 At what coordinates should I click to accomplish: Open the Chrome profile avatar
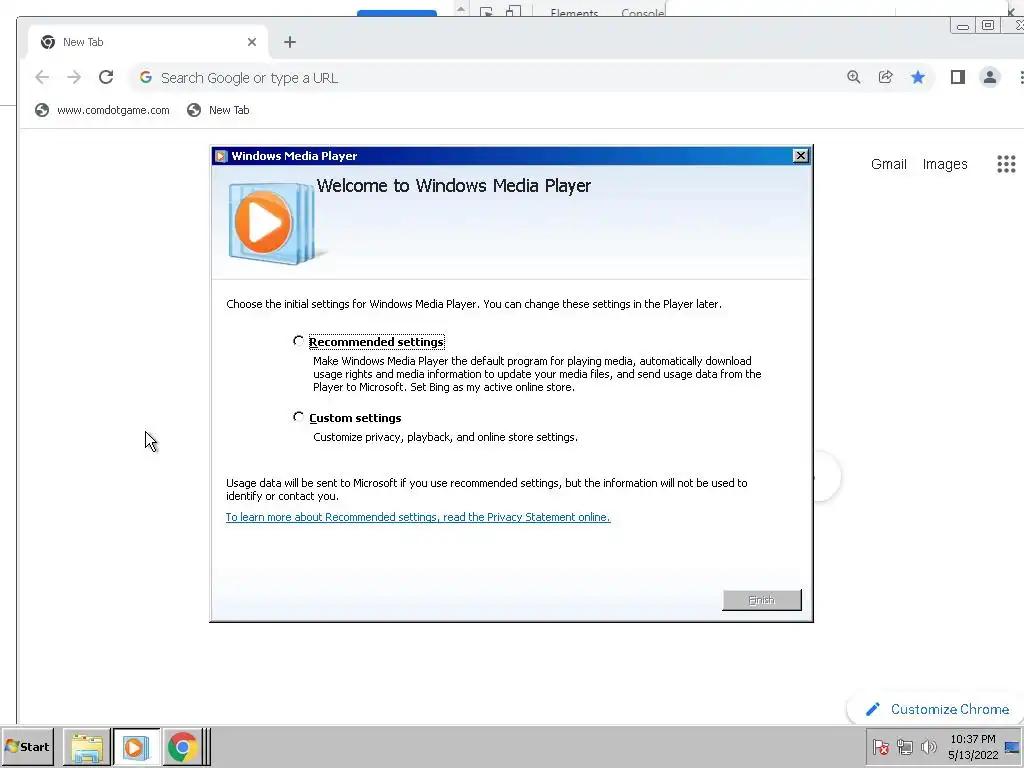coord(989,77)
